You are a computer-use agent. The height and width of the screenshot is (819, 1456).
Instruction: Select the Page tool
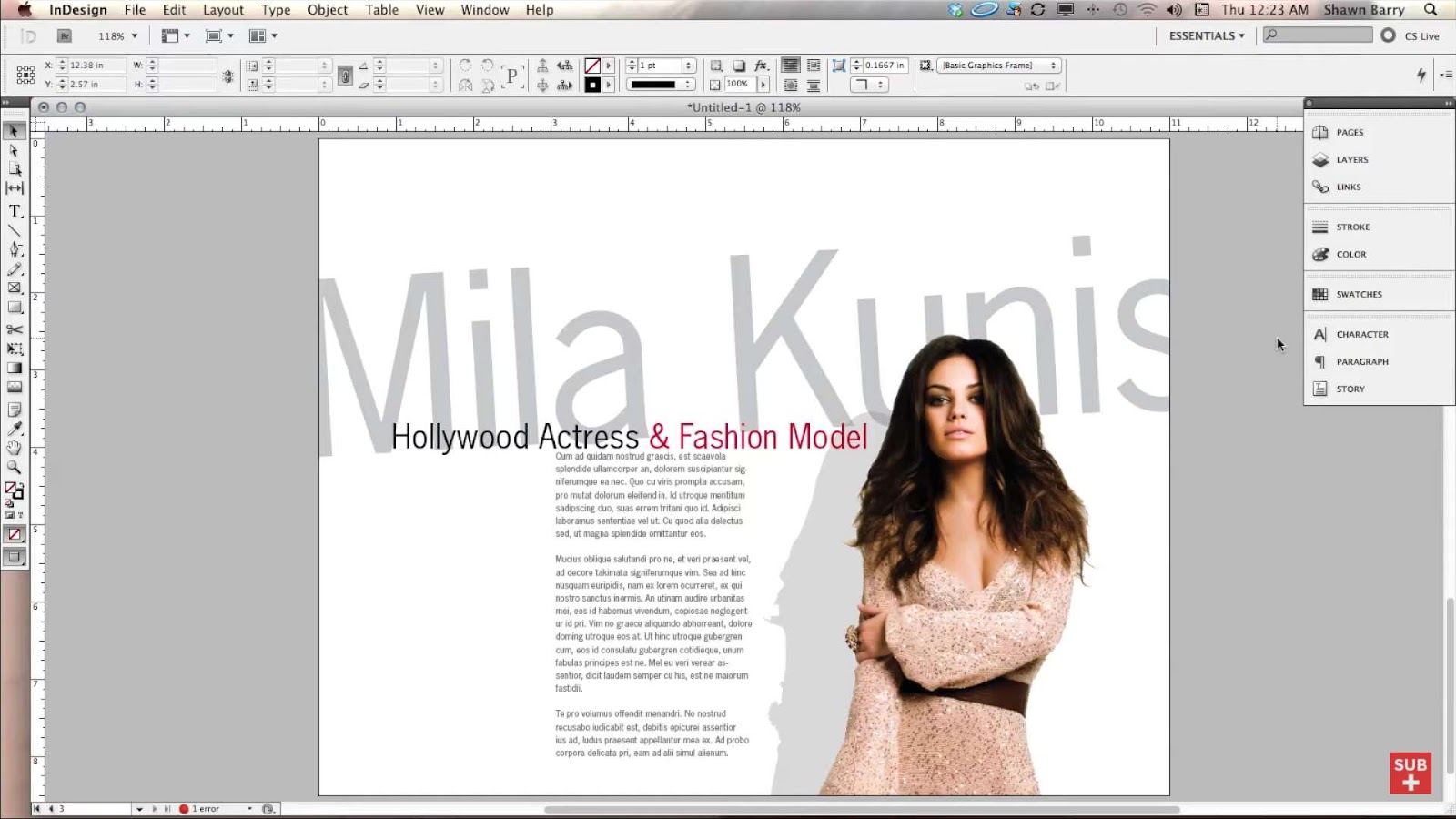14,169
